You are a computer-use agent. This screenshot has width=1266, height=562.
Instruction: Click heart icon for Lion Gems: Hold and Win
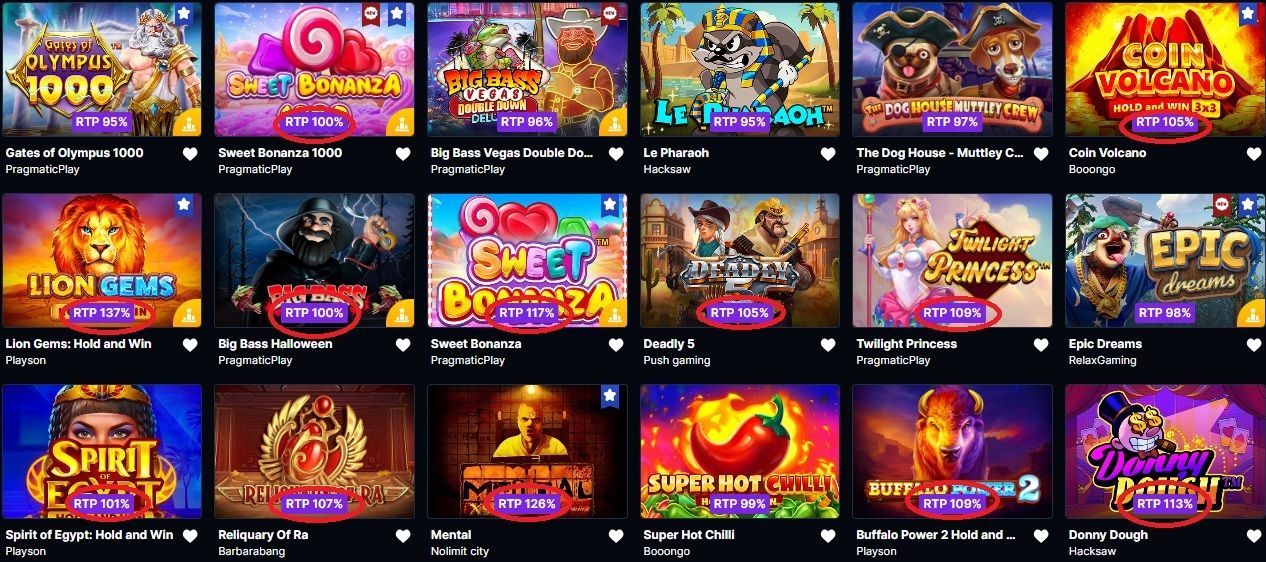190,345
